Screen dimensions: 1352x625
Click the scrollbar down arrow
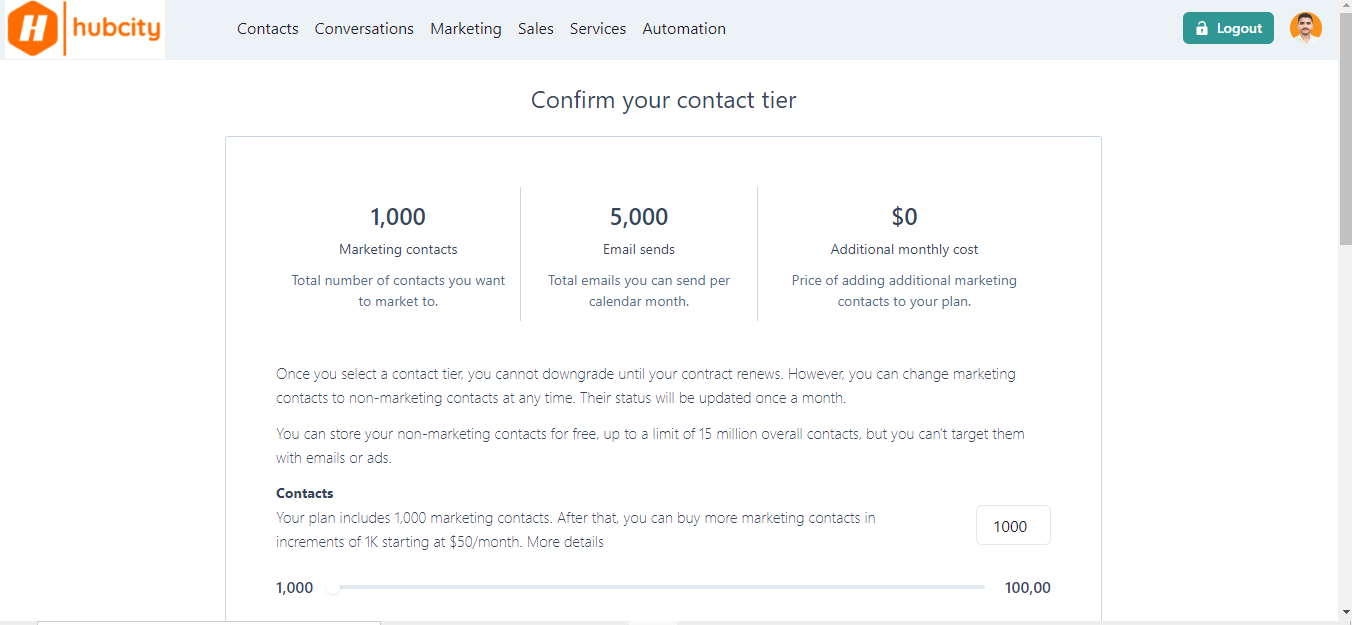click(x=1345, y=611)
